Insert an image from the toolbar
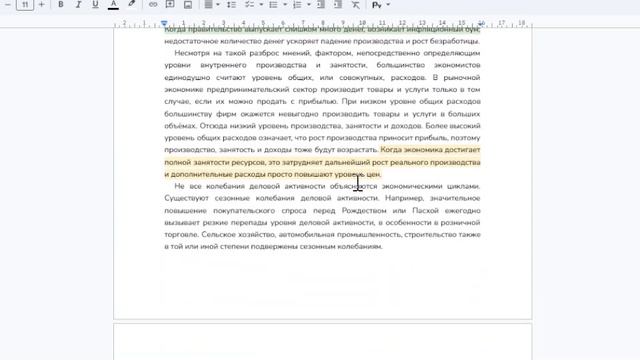 point(188,4)
